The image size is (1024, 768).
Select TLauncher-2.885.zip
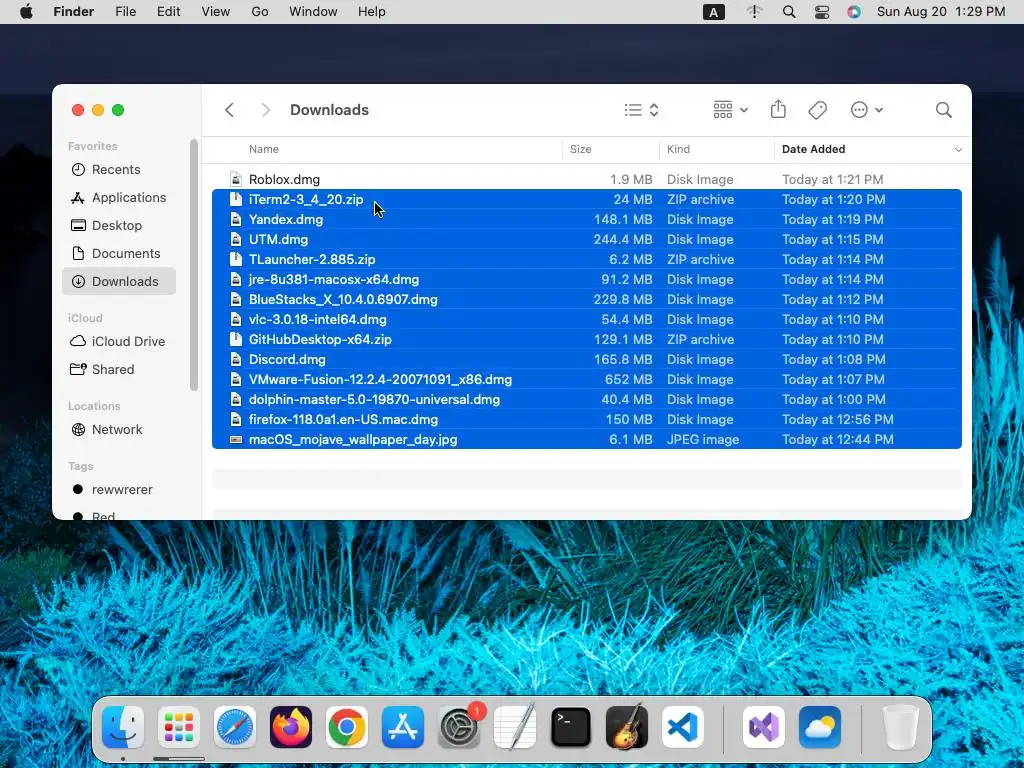(586, 259)
